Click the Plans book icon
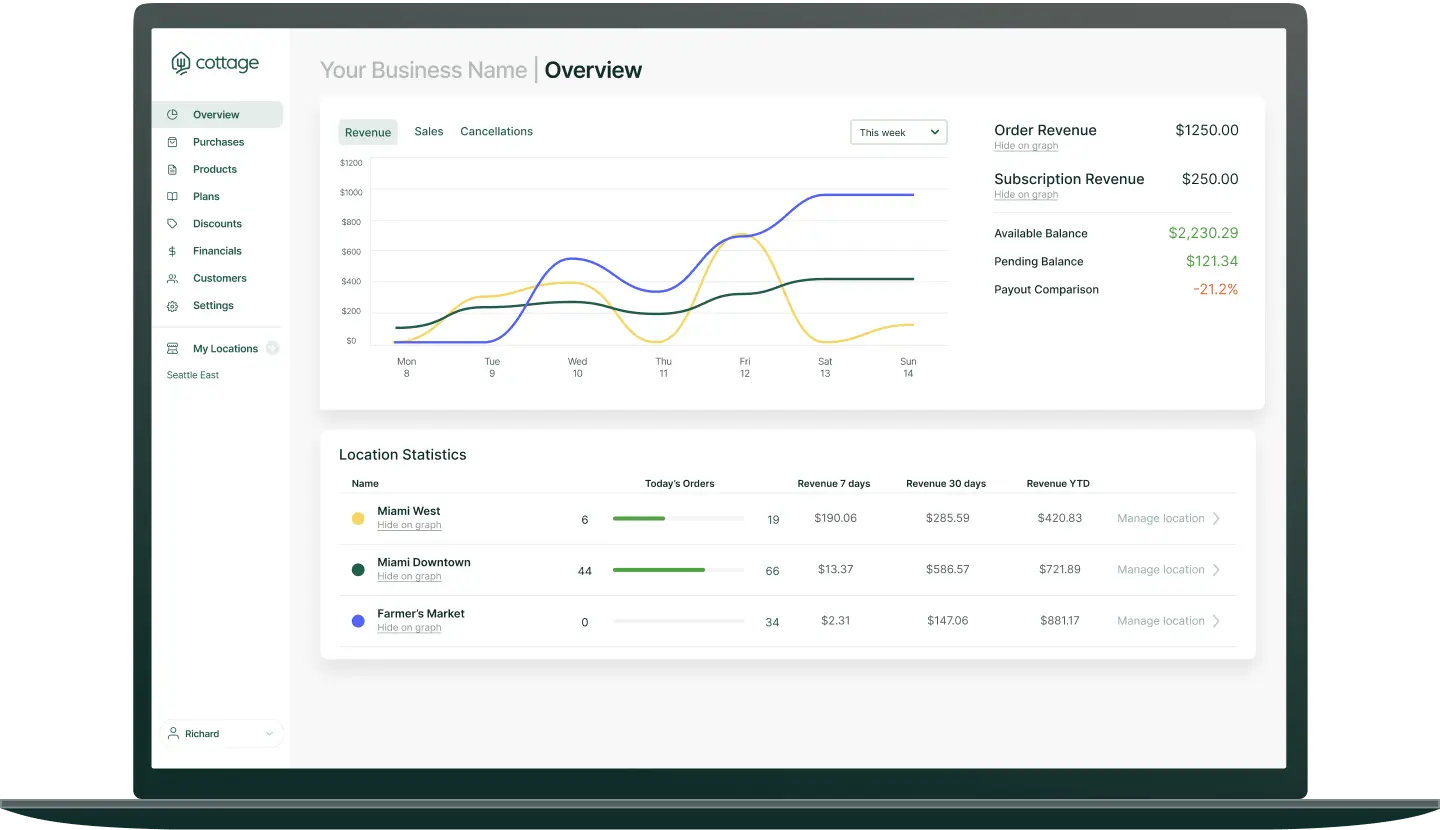Screen dimensions: 1440x830 pyautogui.click(x=172, y=197)
